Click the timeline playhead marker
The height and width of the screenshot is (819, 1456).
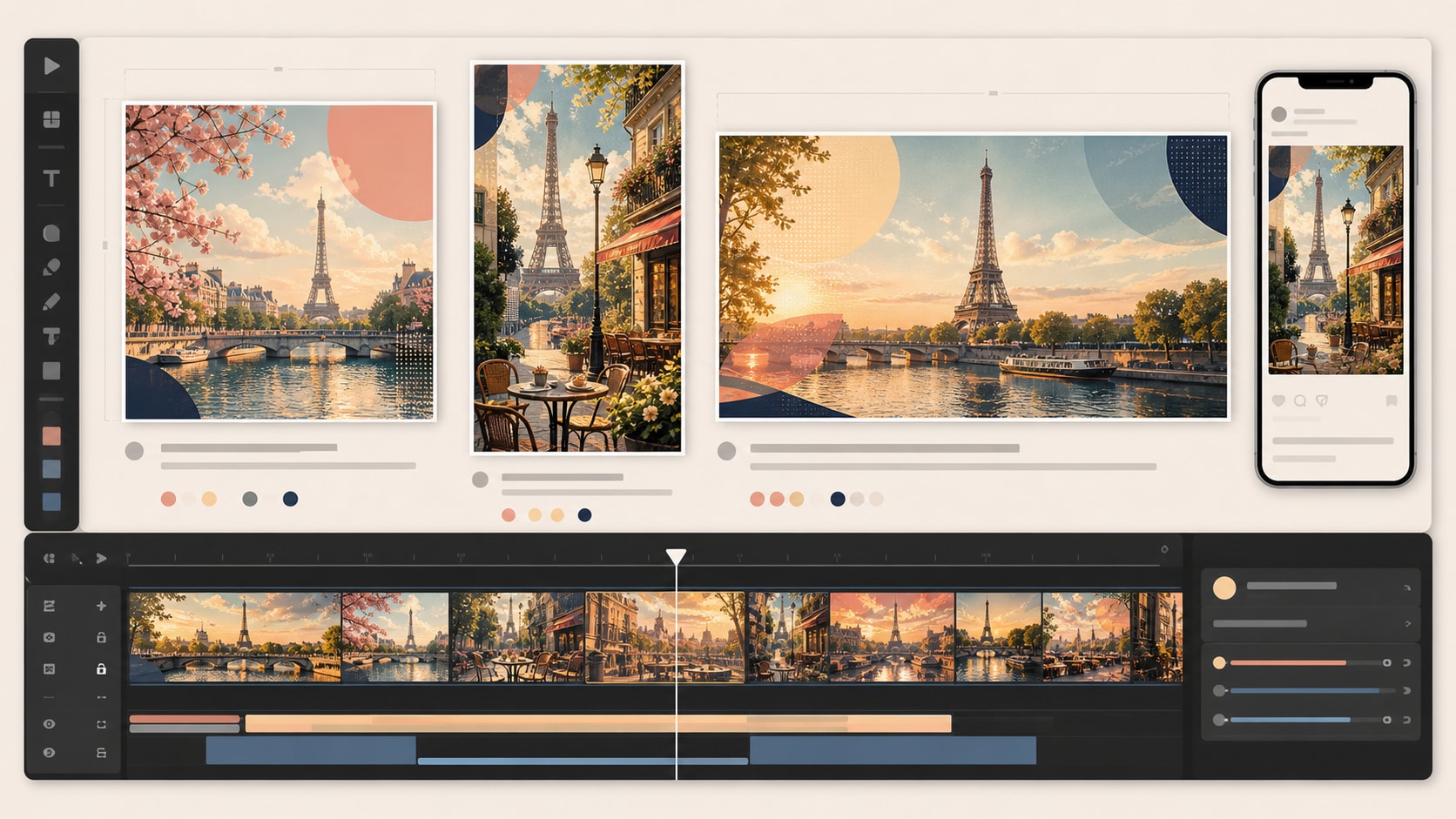point(676,556)
